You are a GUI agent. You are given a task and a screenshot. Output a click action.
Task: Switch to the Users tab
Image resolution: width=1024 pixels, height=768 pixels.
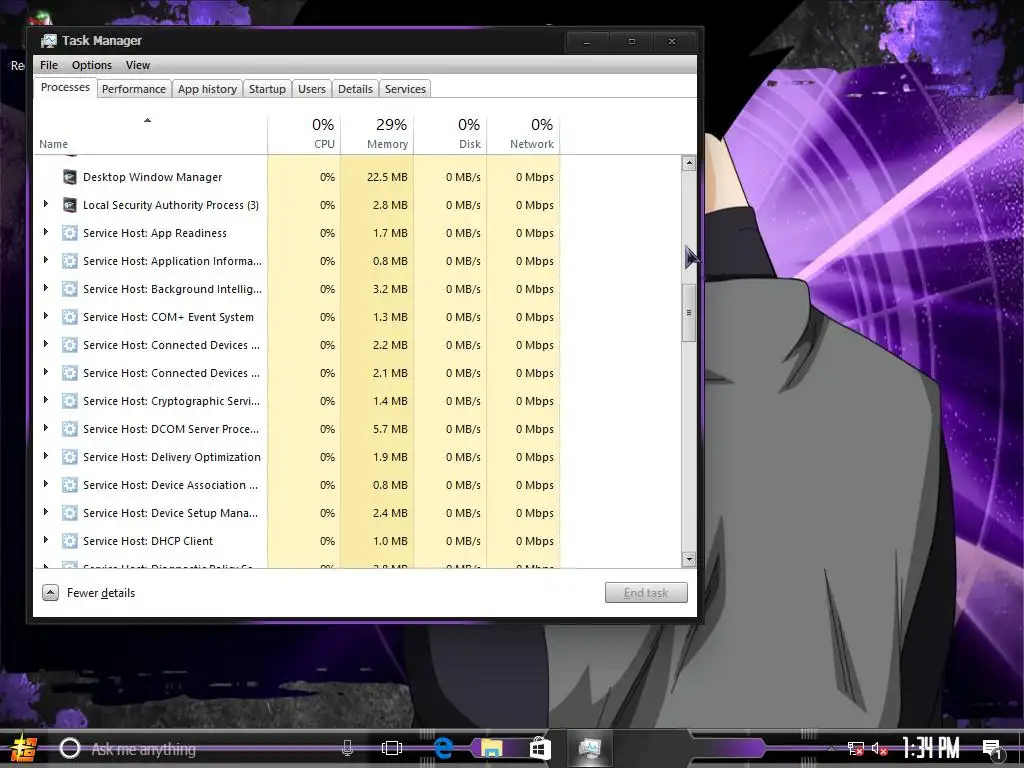coord(312,89)
